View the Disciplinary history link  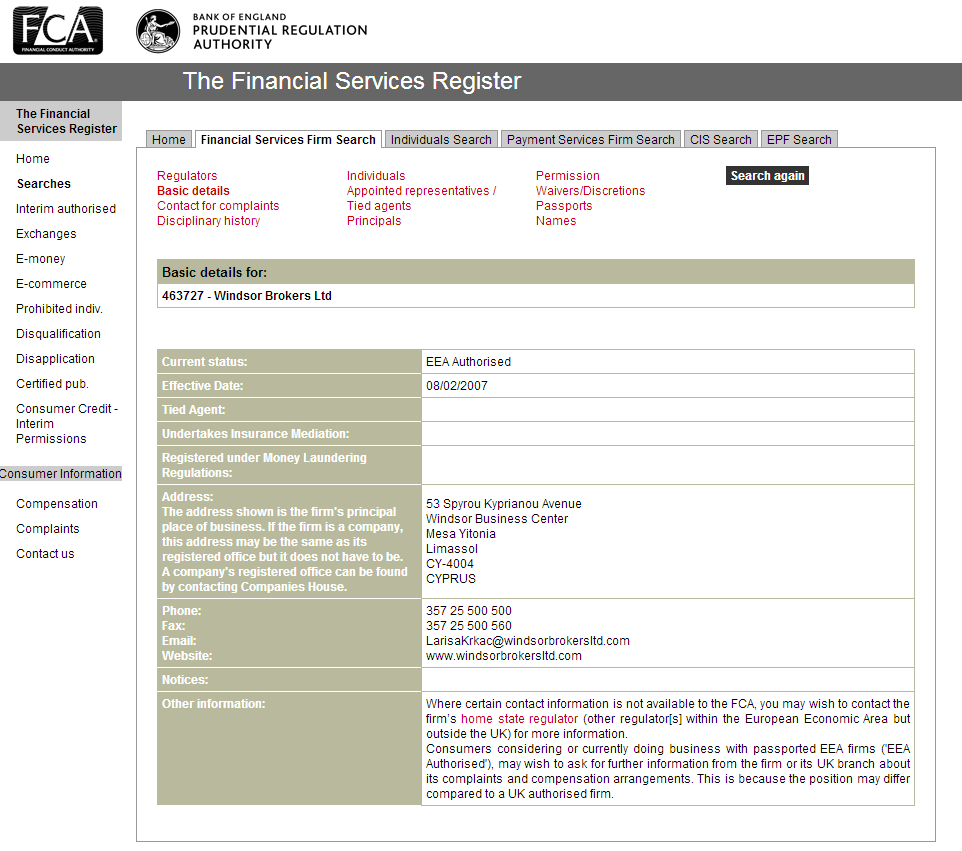(209, 221)
